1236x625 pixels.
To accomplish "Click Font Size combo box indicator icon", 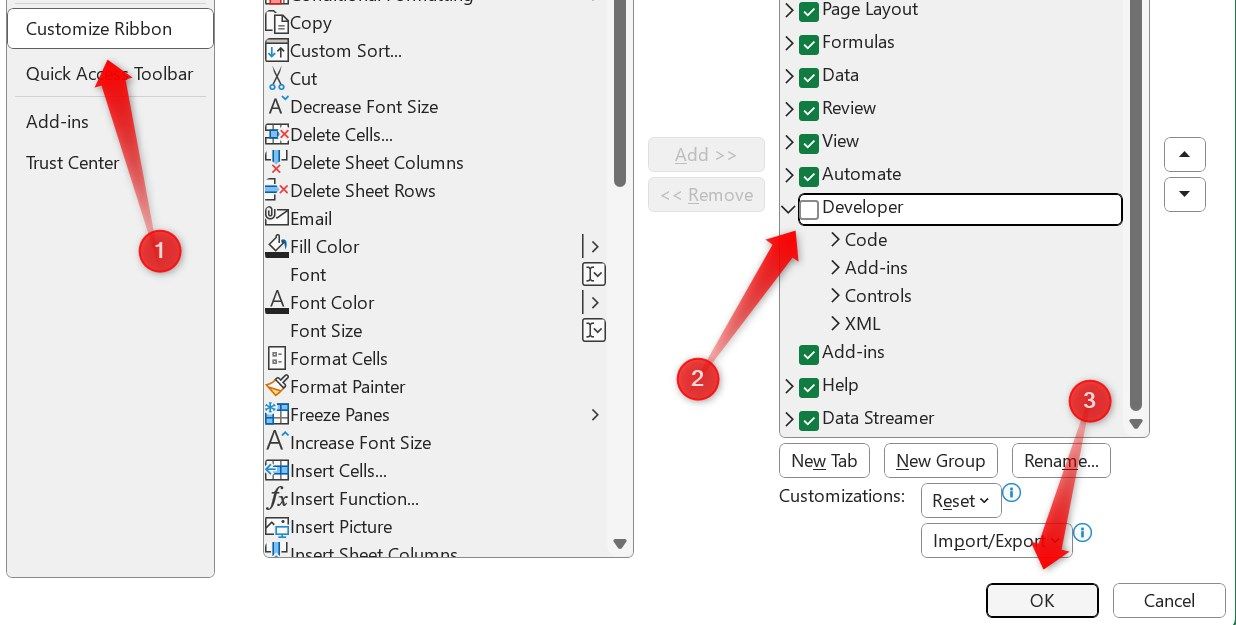I will (594, 330).
